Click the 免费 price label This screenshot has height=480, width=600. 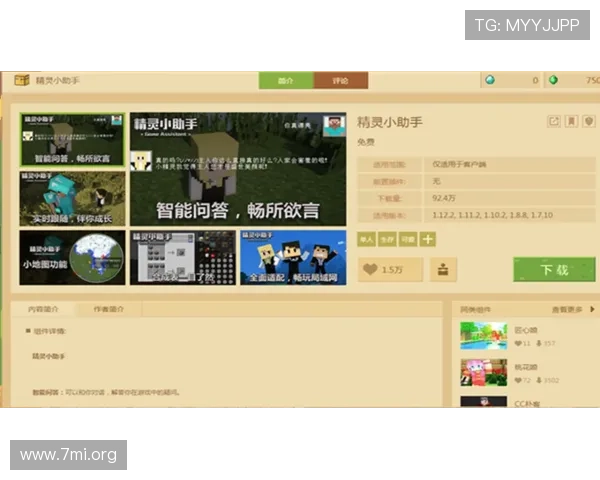click(x=366, y=142)
